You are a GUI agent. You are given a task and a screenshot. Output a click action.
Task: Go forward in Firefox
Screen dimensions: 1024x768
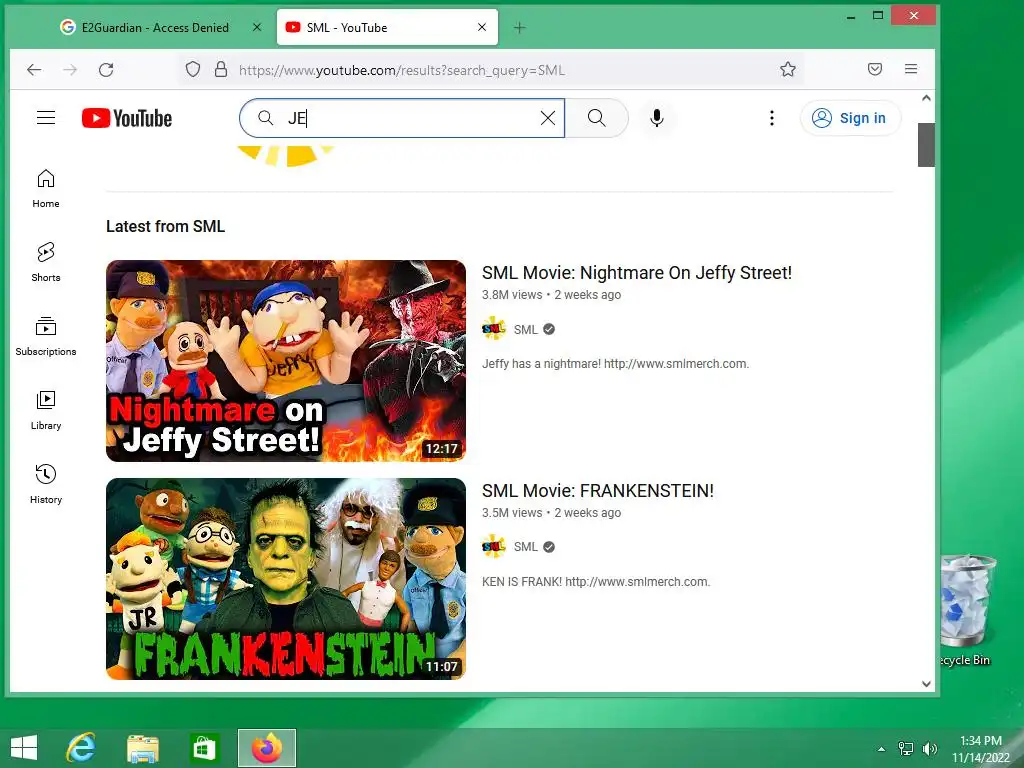[x=70, y=69]
